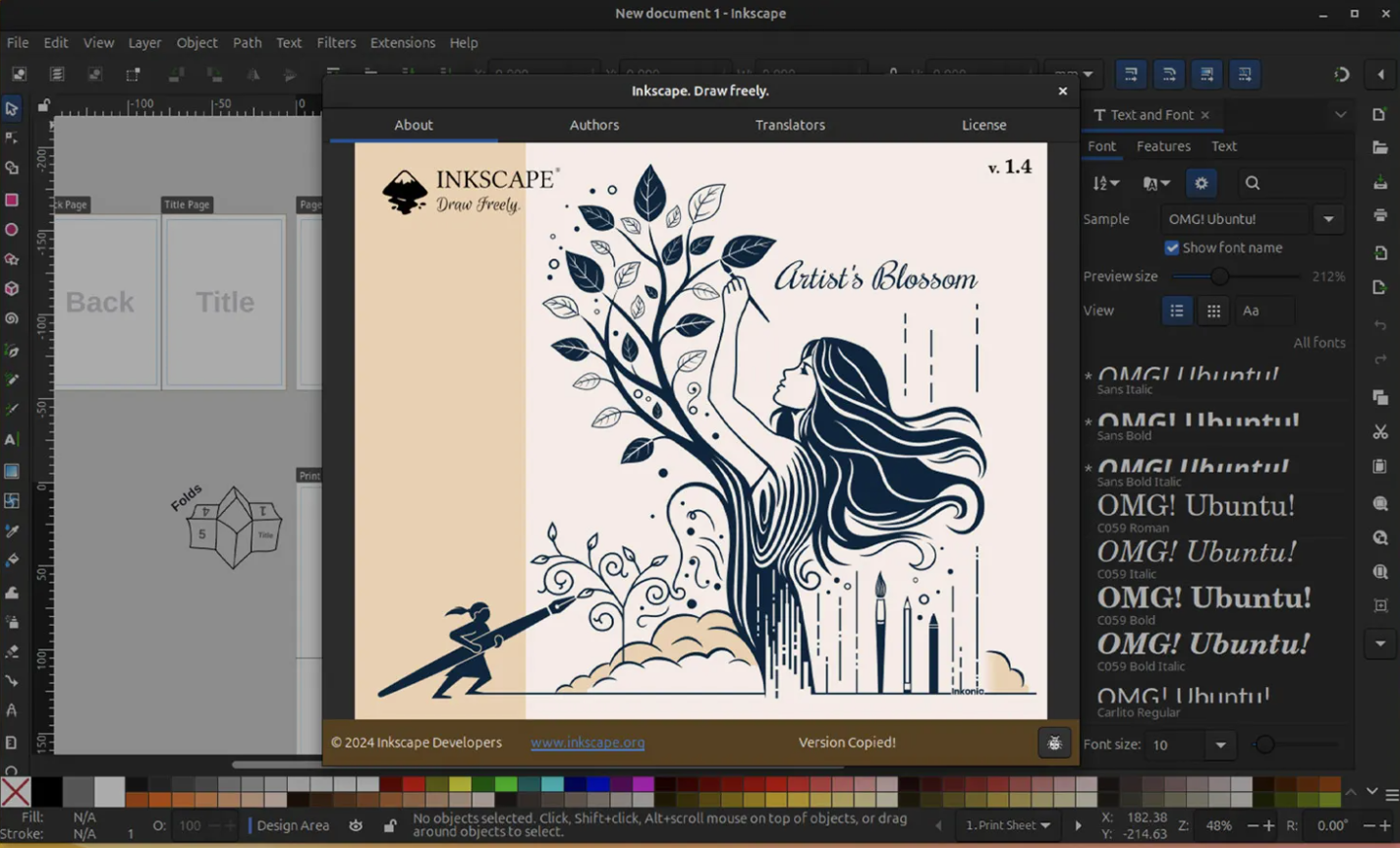The height and width of the screenshot is (848, 1400).
Task: Select the Star polygon tool
Action: point(11,259)
